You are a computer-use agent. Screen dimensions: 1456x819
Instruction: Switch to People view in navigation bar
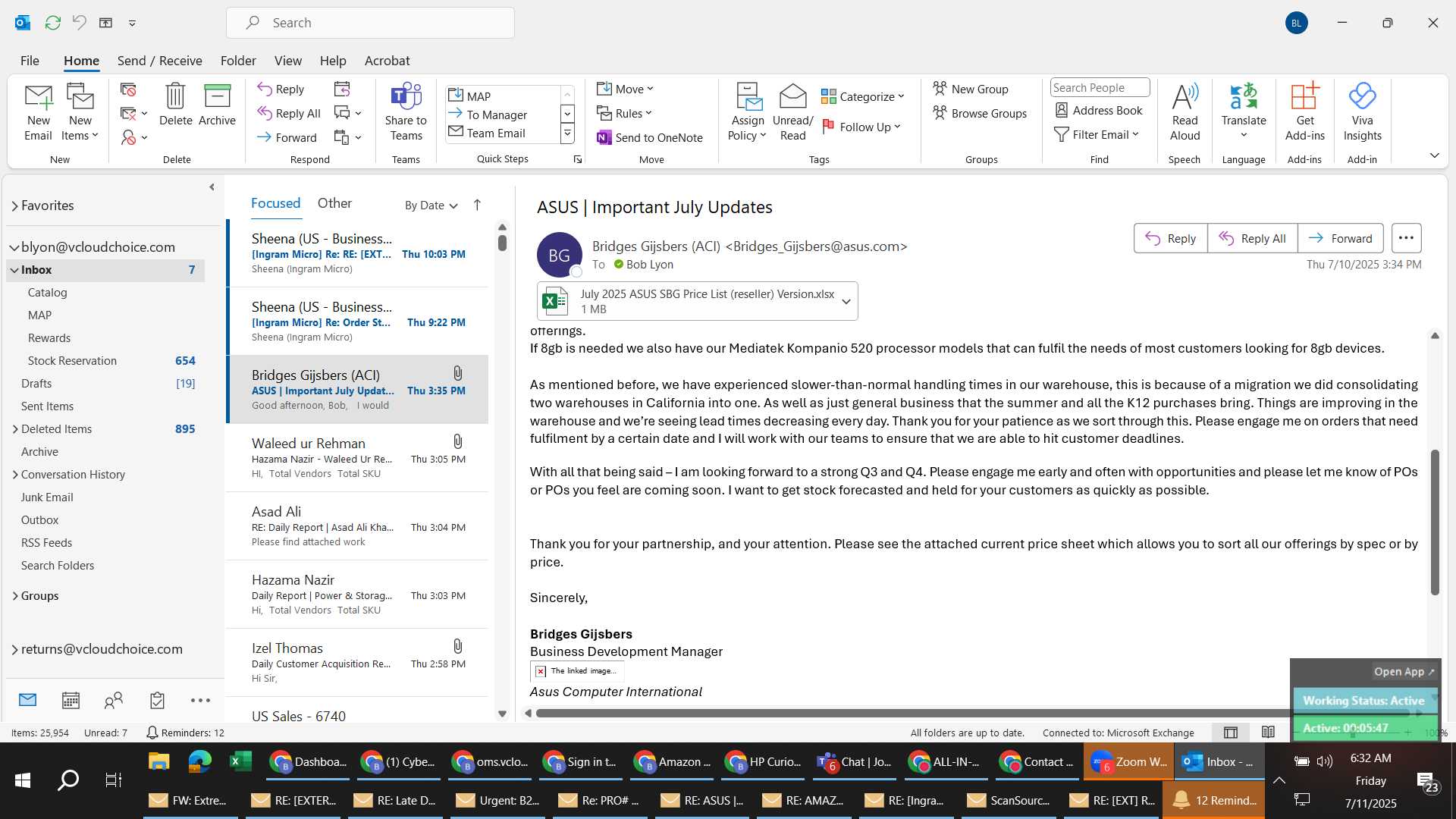[114, 700]
